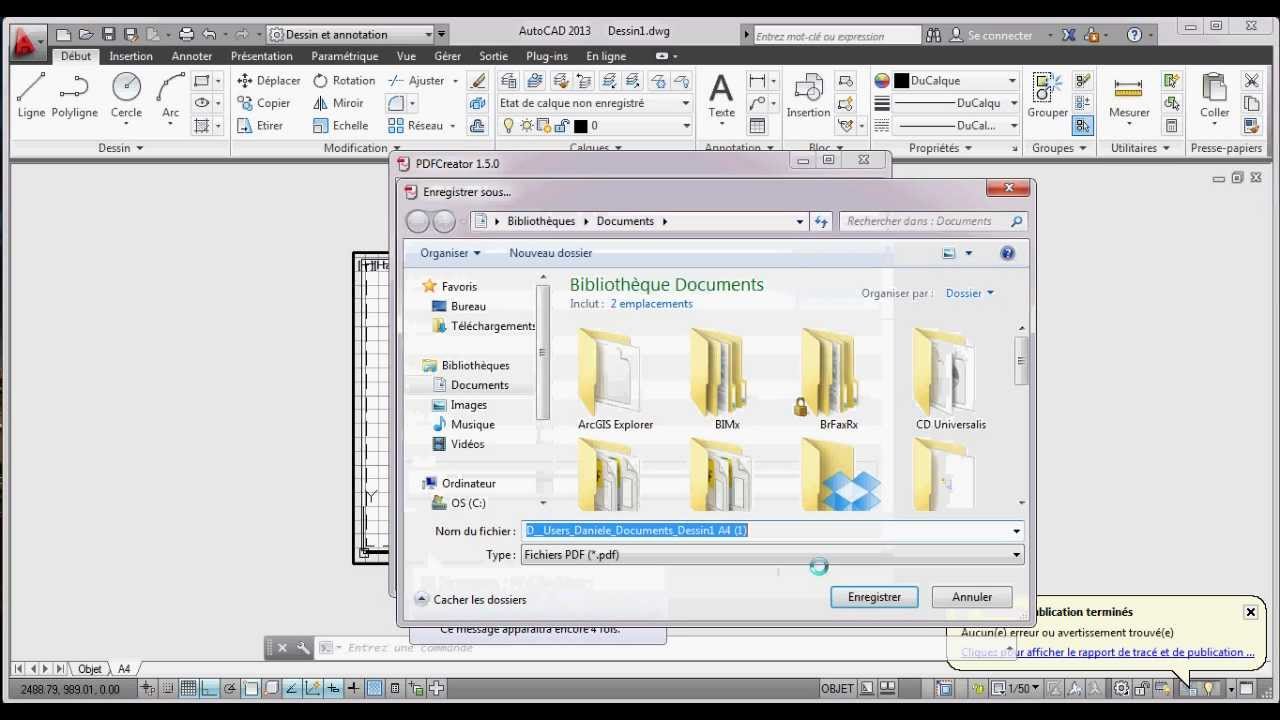Toggle ortho mode in status bar
Image resolution: width=1280 pixels, height=720 pixels.
[x=209, y=688]
